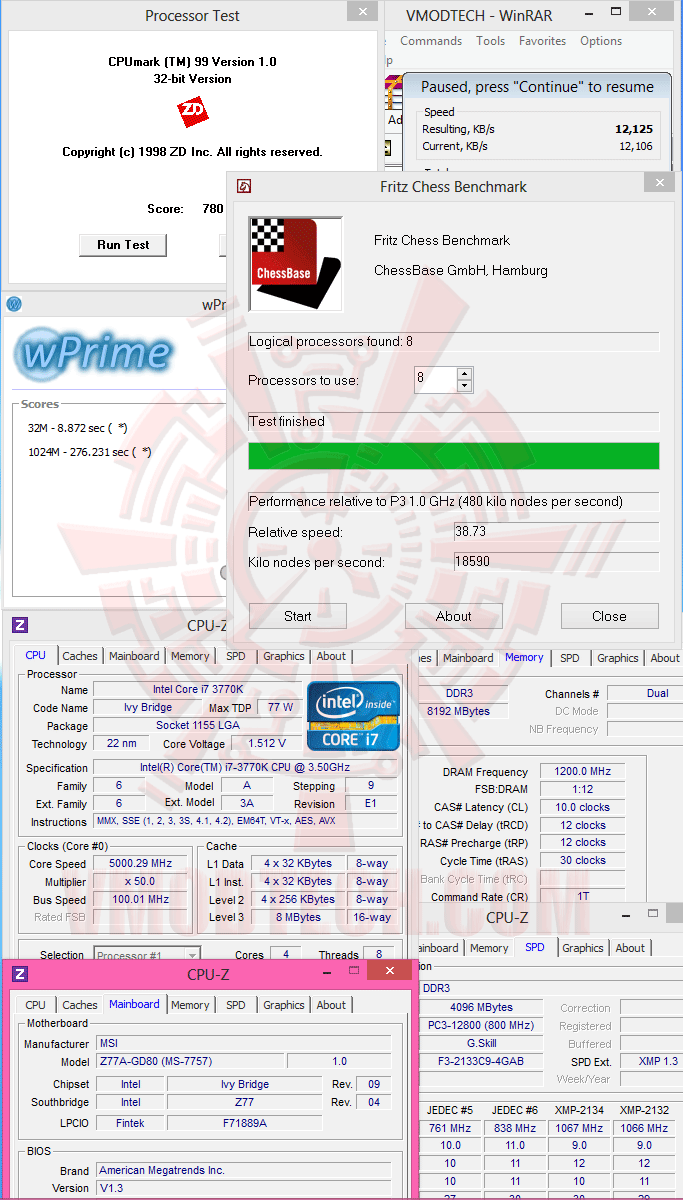Select SPD tab in CPU-Z Memory window
Viewport: 683px width, 1200px height.
[569, 658]
